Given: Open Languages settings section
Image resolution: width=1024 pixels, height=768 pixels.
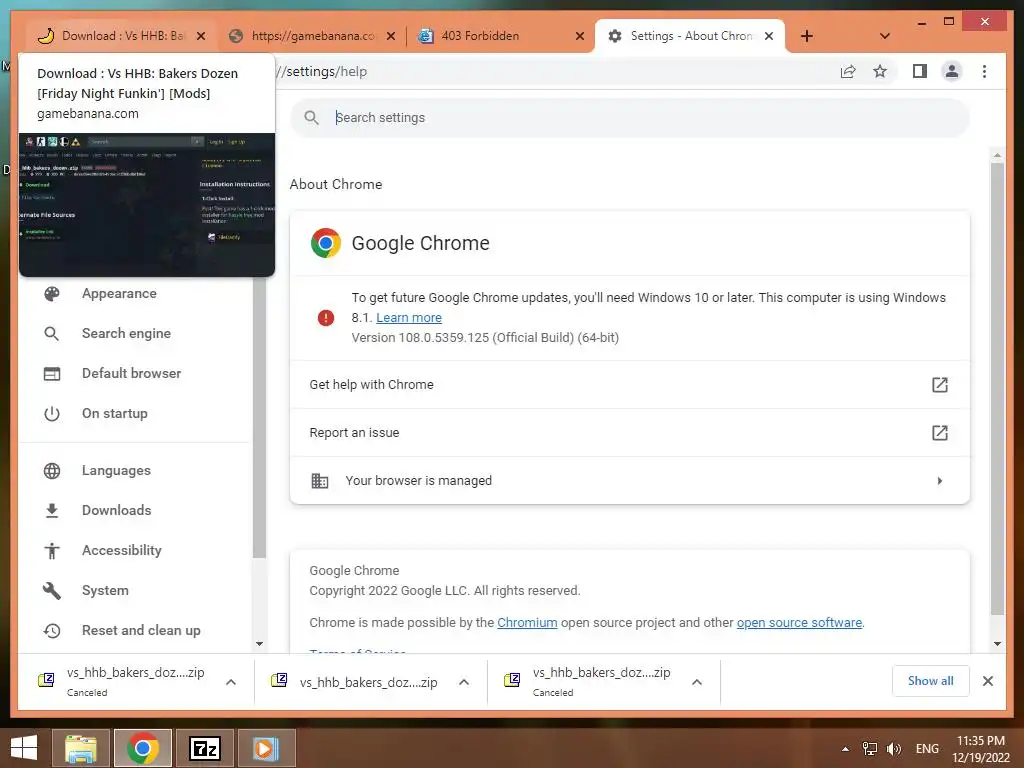Looking at the screenshot, I should 116,471.
